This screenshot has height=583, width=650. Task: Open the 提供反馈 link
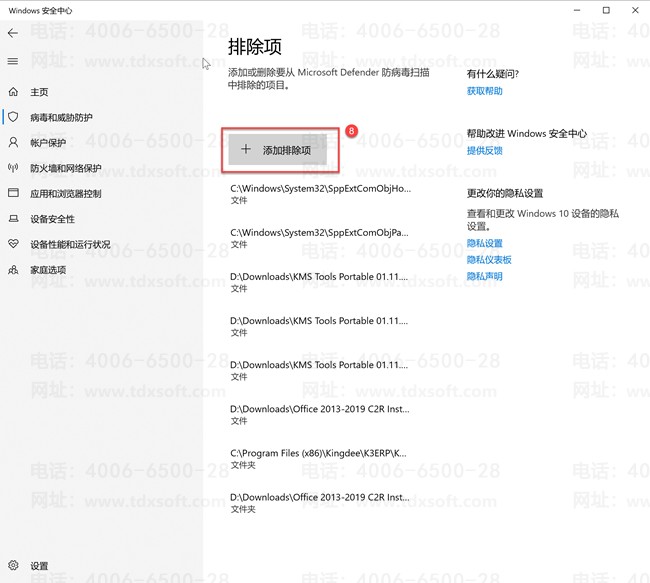[x=484, y=151]
